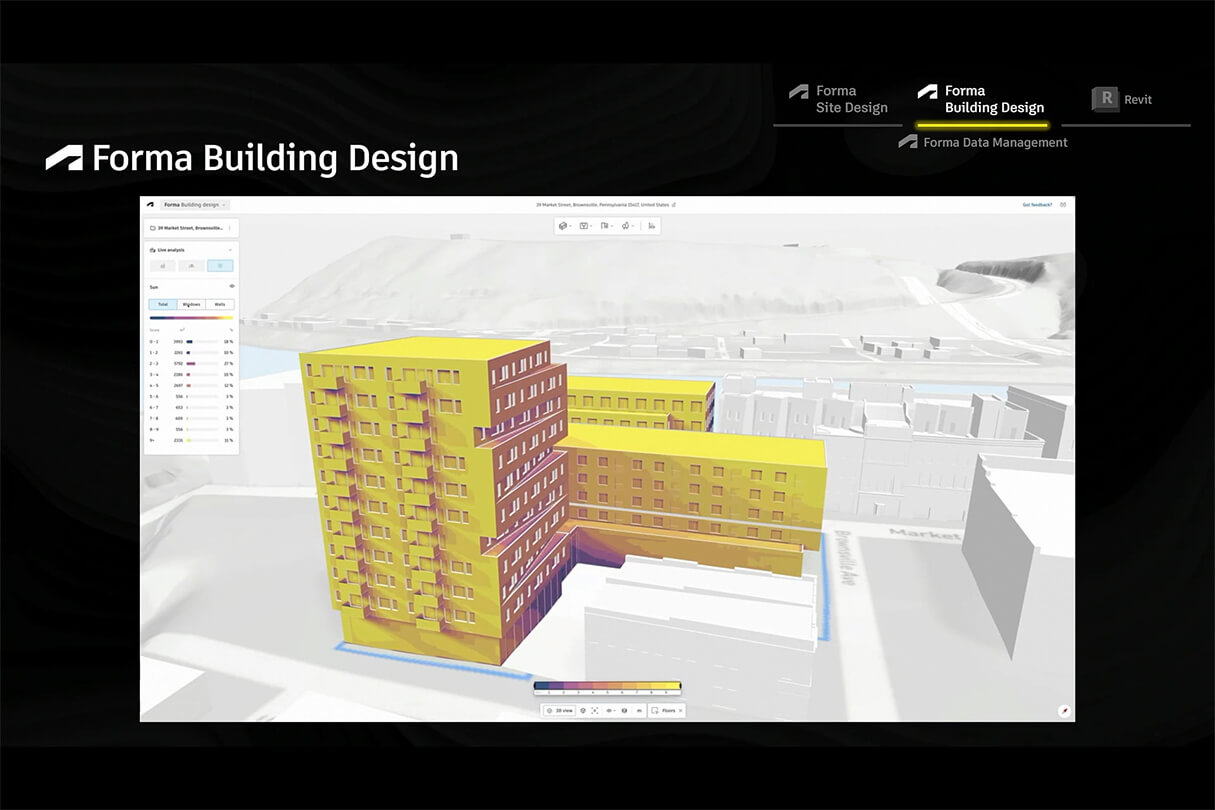Click the compass icon at viewport corner
The height and width of the screenshot is (810, 1215).
1065,710
